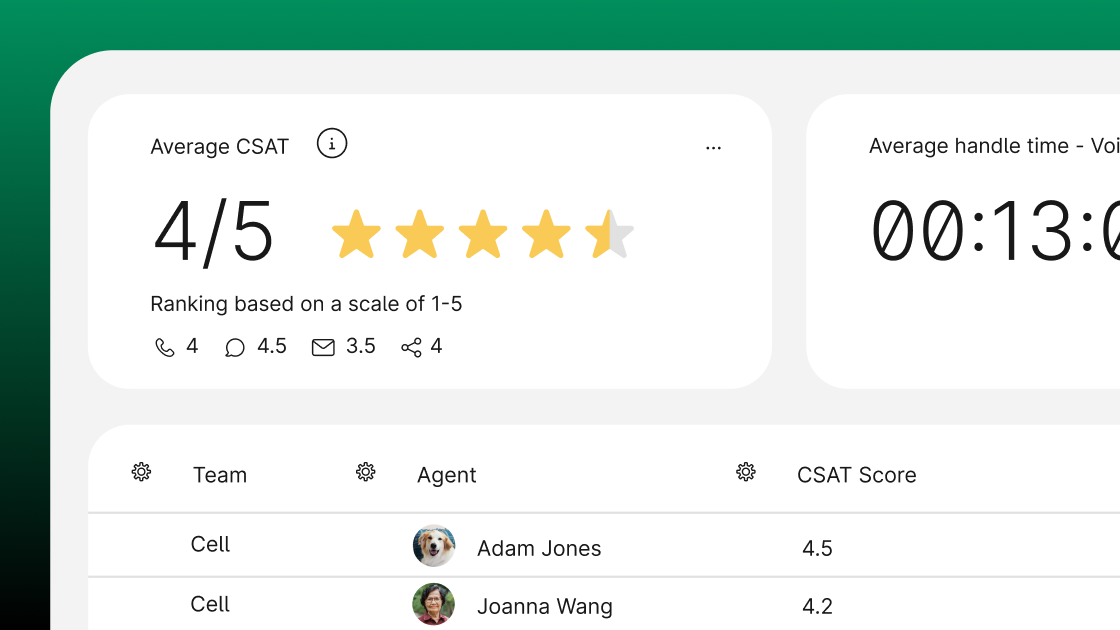Click the half-filled fifth star rating
This screenshot has width=1120, height=630.
click(x=609, y=235)
